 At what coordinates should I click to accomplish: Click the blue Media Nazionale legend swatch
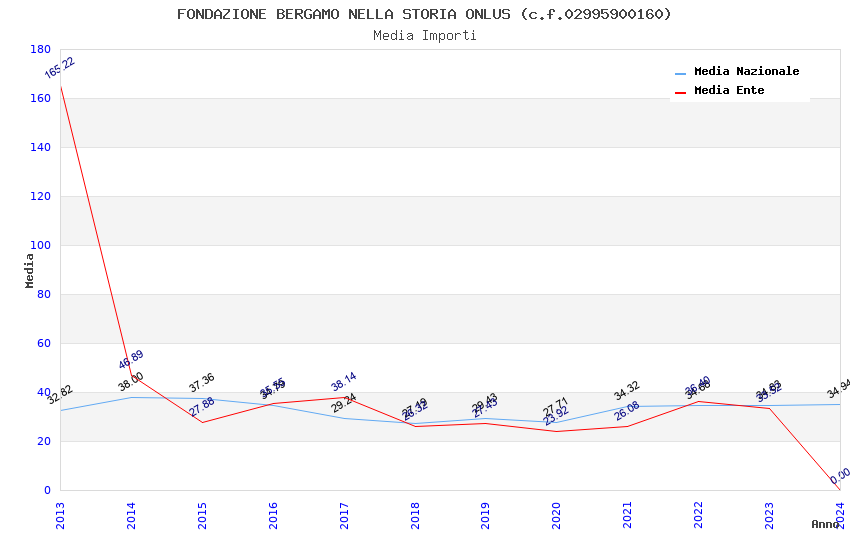[680, 73]
